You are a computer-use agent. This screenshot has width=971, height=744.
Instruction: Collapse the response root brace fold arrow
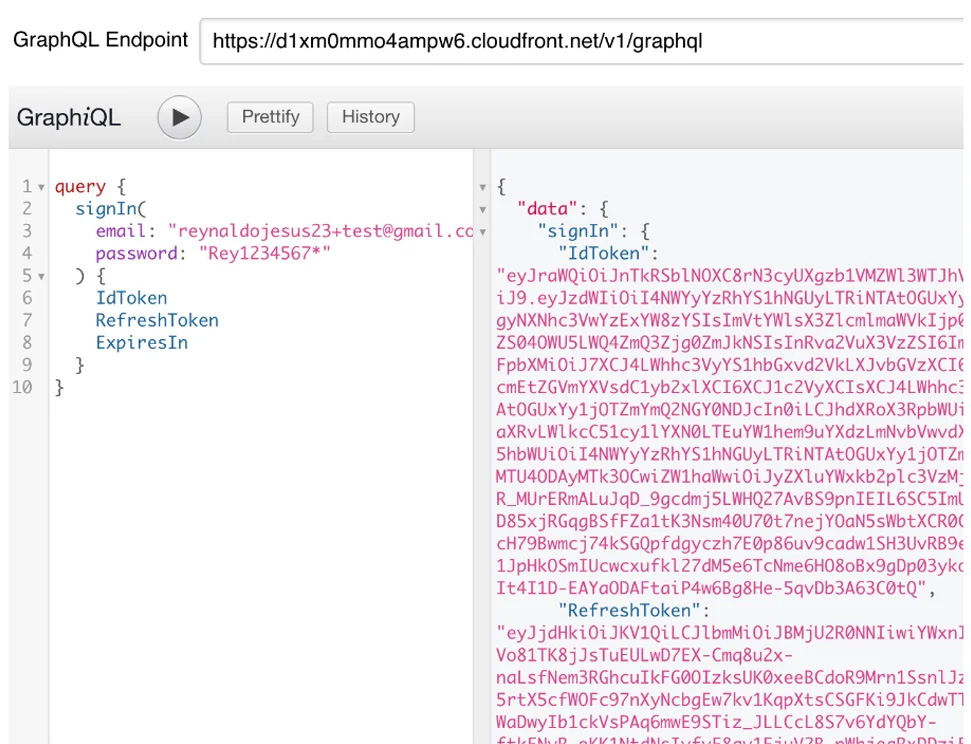tap(482, 187)
